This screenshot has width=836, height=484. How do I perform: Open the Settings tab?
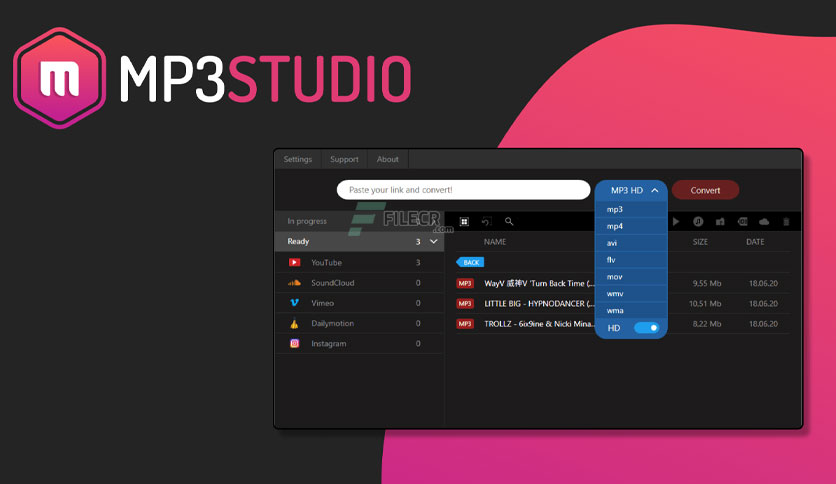coord(297,159)
